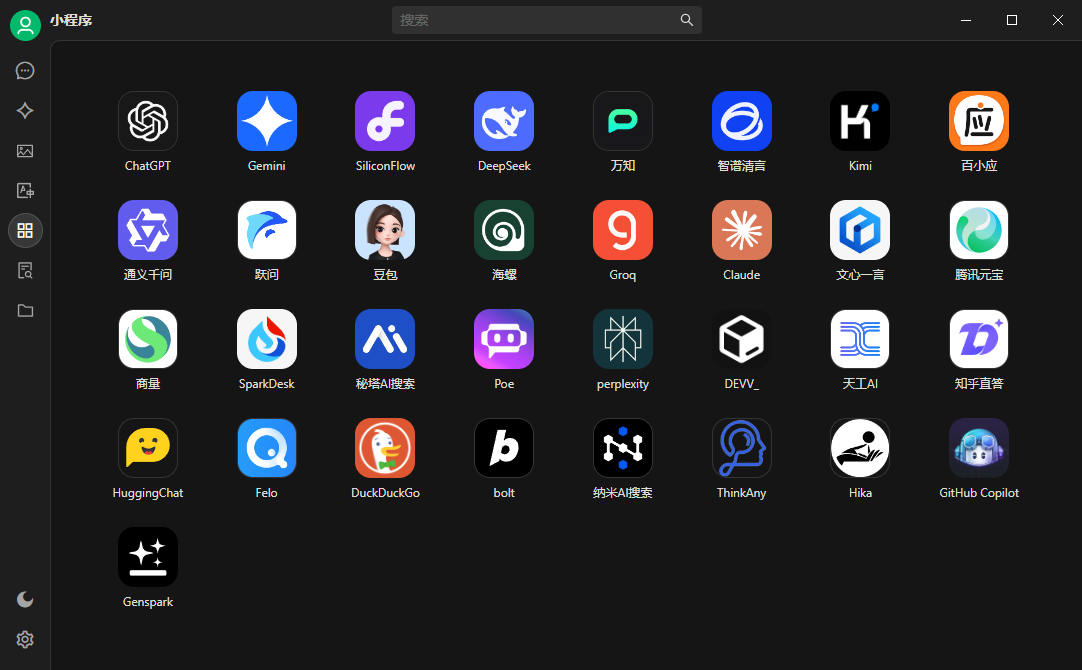This screenshot has height=670, width=1082.
Task: Launch the Hika mini app
Action: (860, 449)
